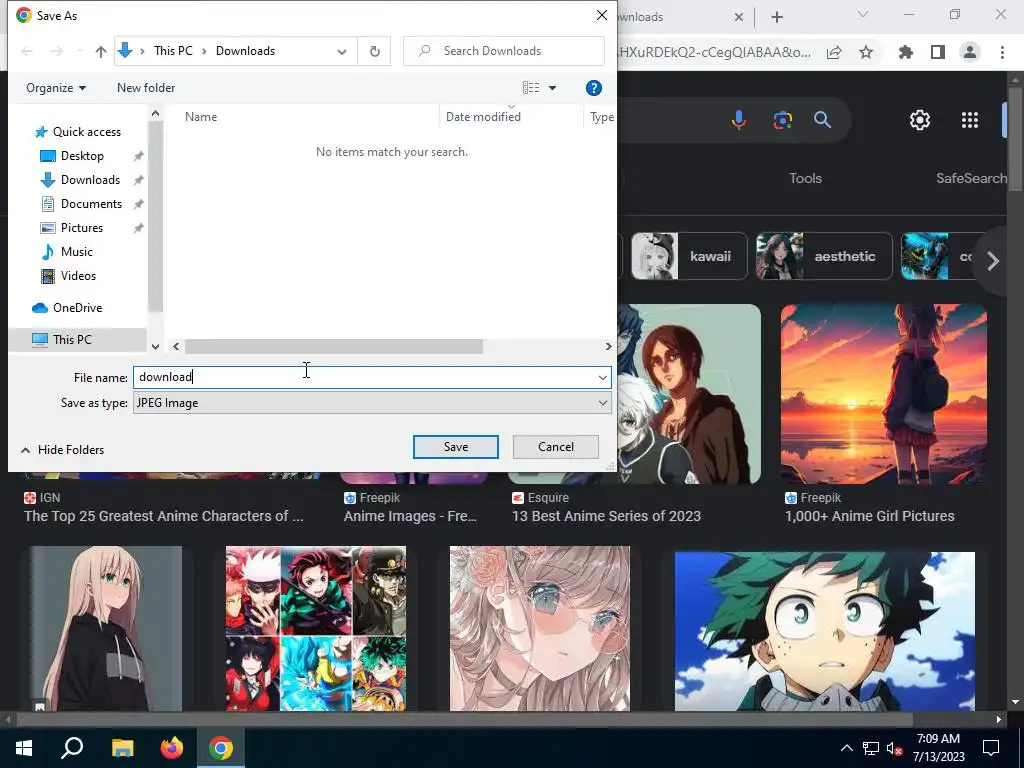Viewport: 1024px width, 768px height.
Task: Click the Cancel button
Action: (x=556, y=447)
